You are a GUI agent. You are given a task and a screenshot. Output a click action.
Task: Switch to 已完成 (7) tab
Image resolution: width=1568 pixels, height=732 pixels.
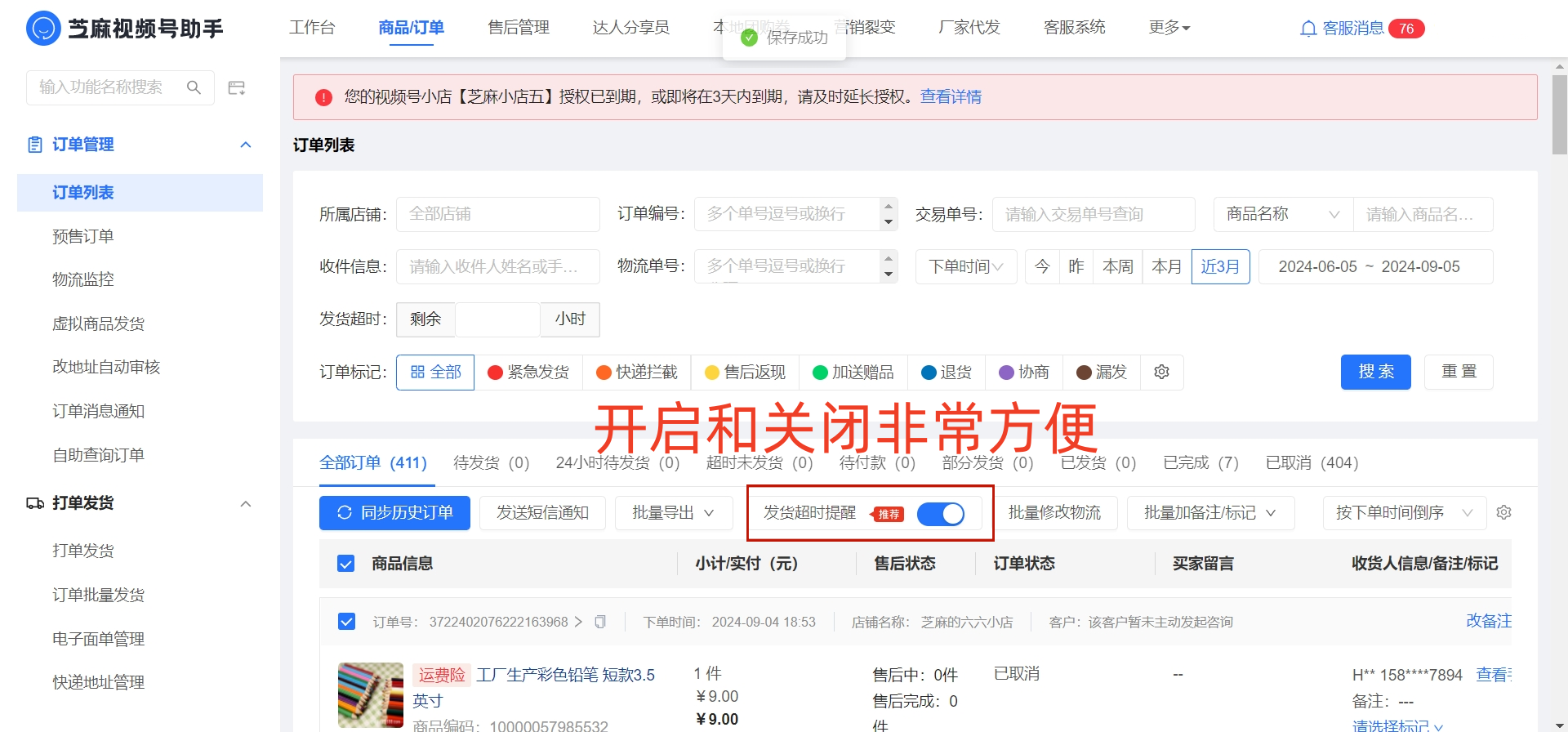(x=1201, y=463)
